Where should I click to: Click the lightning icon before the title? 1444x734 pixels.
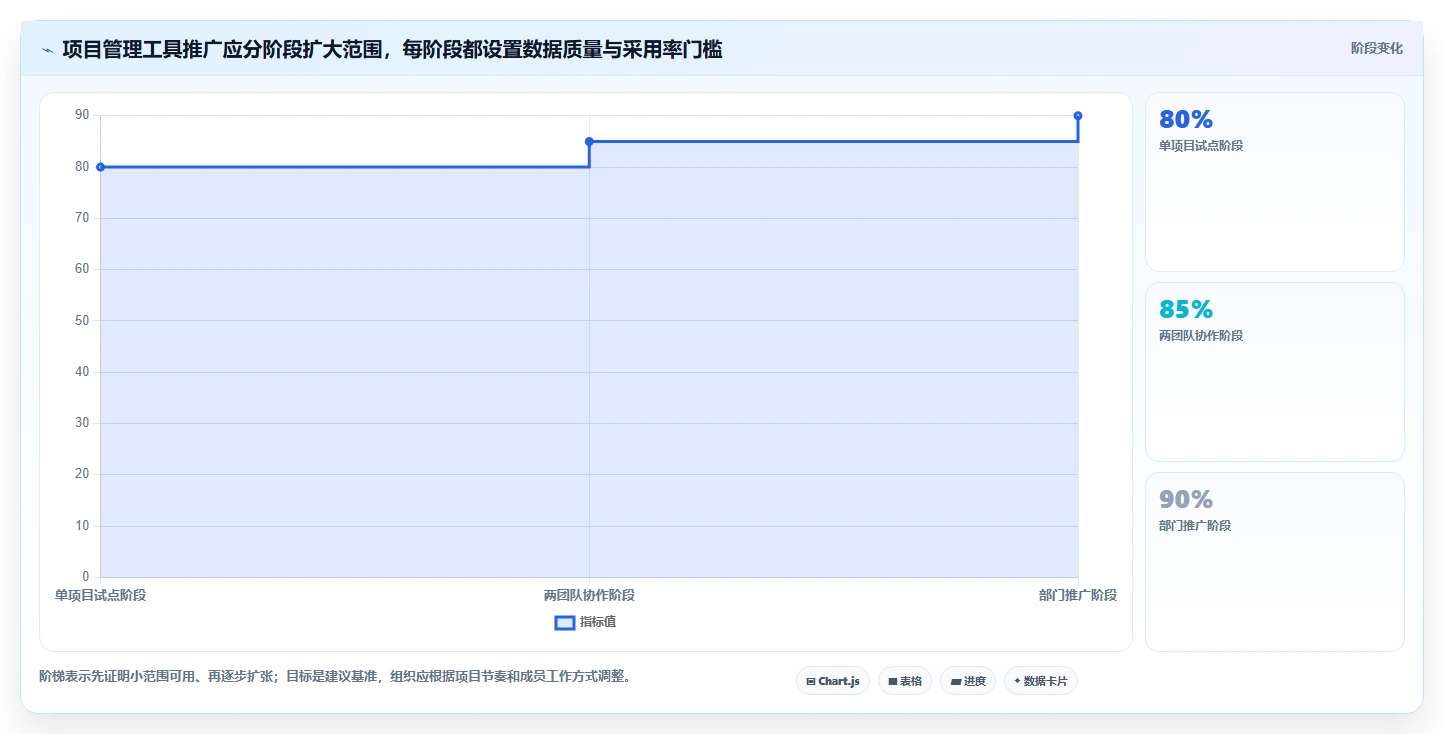[x=47, y=49]
